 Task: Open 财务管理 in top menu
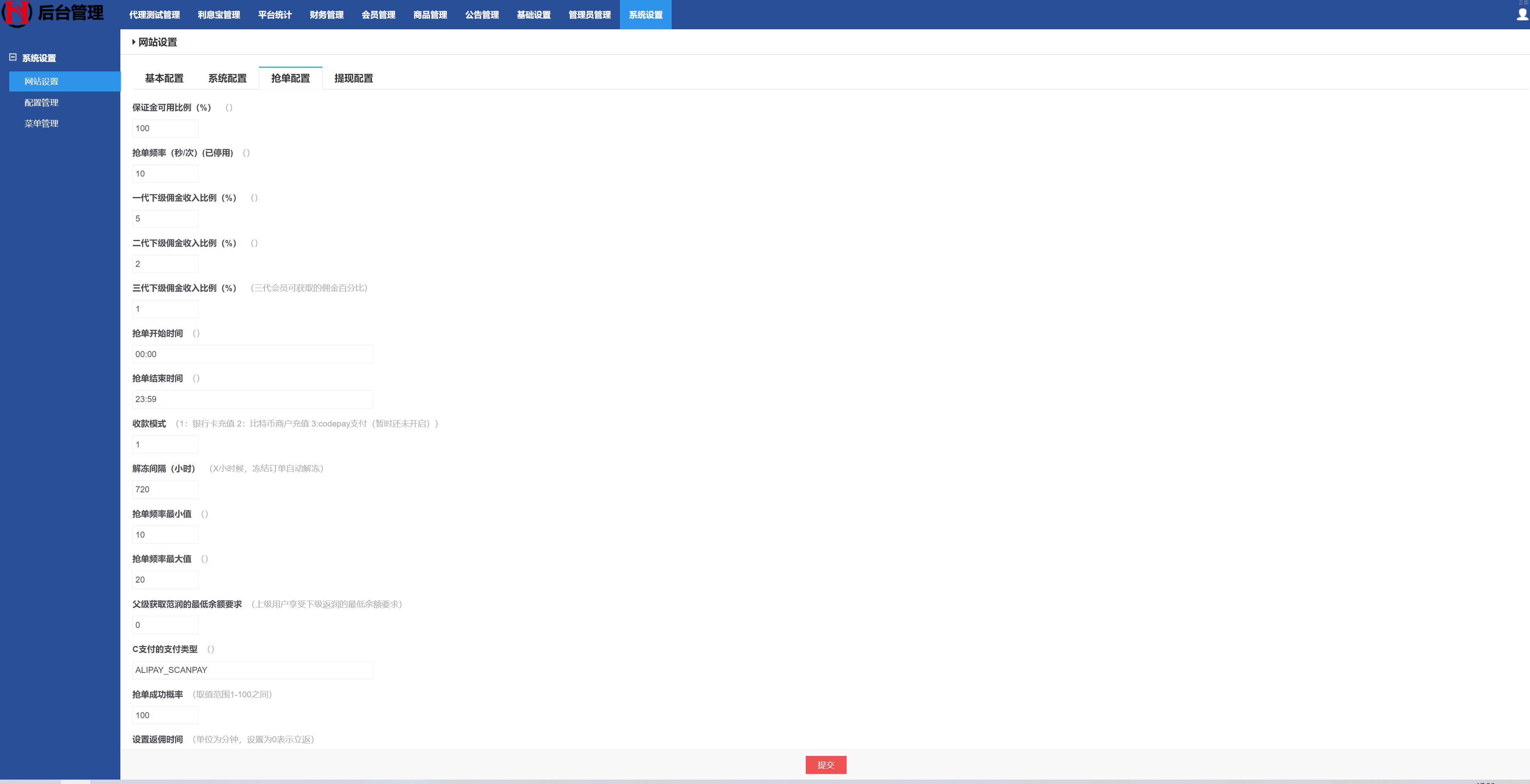[326, 15]
